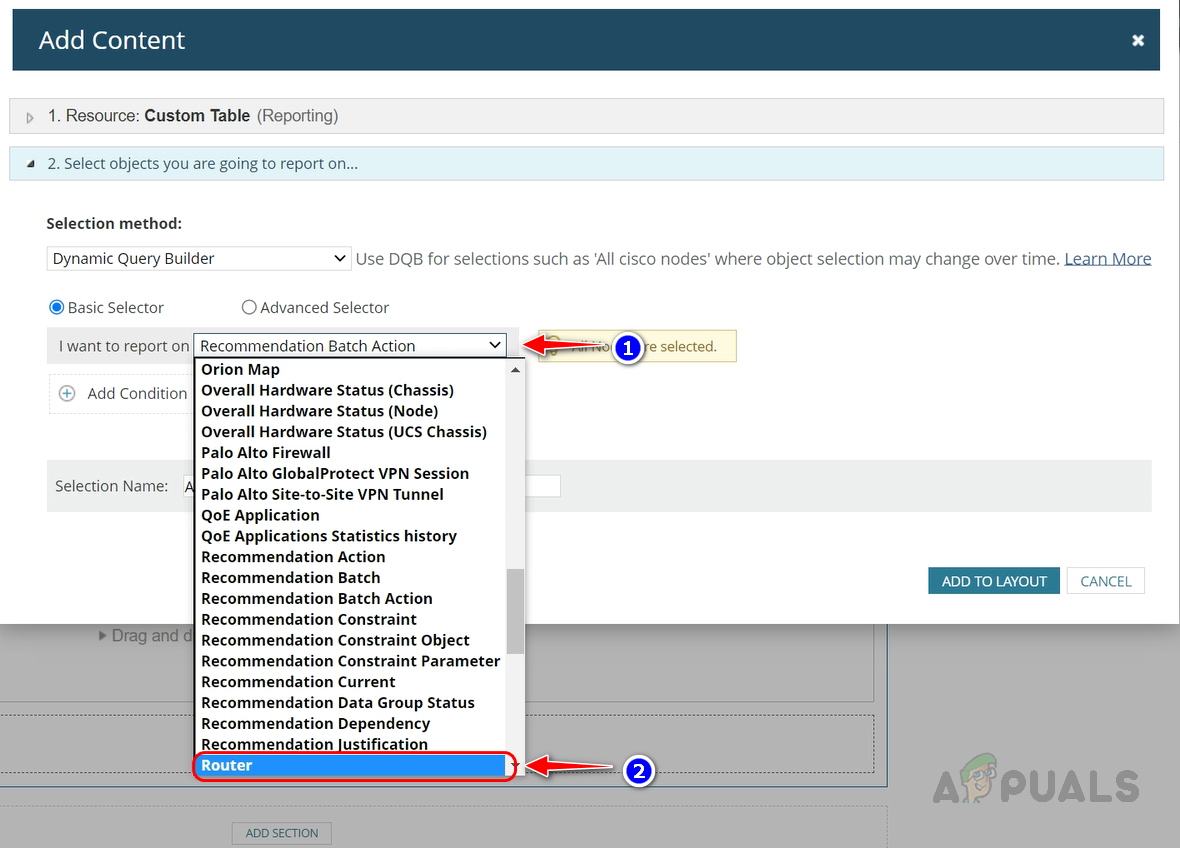Choose Palo Alto Site-to-Site VPN Tunnel

pos(351,494)
